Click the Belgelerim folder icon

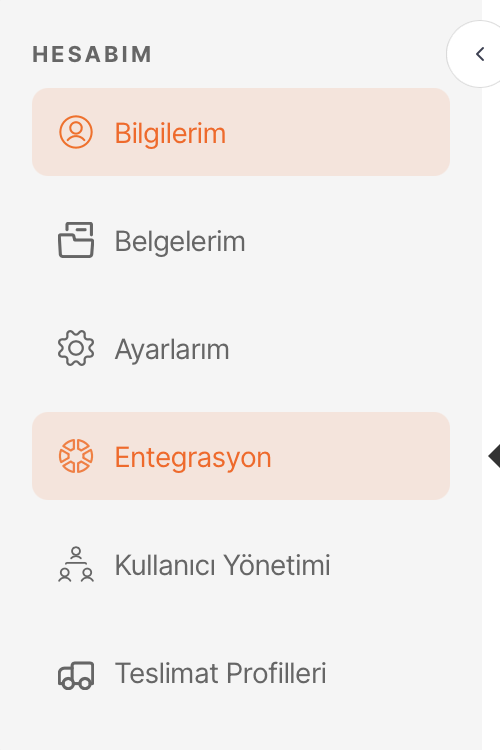click(76, 240)
